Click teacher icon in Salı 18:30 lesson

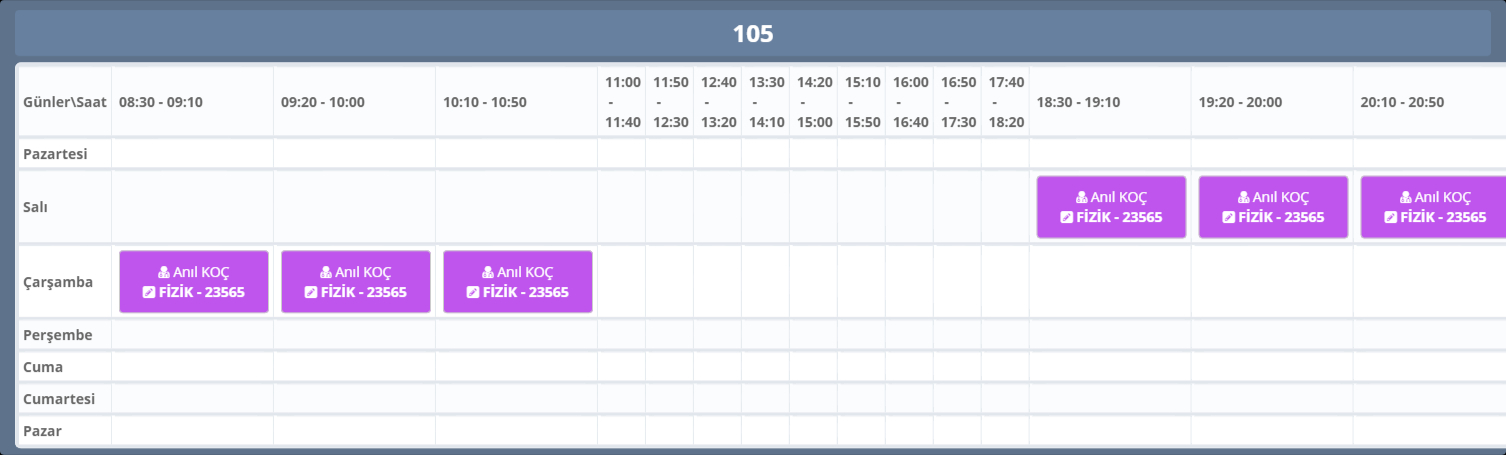pos(1083,198)
